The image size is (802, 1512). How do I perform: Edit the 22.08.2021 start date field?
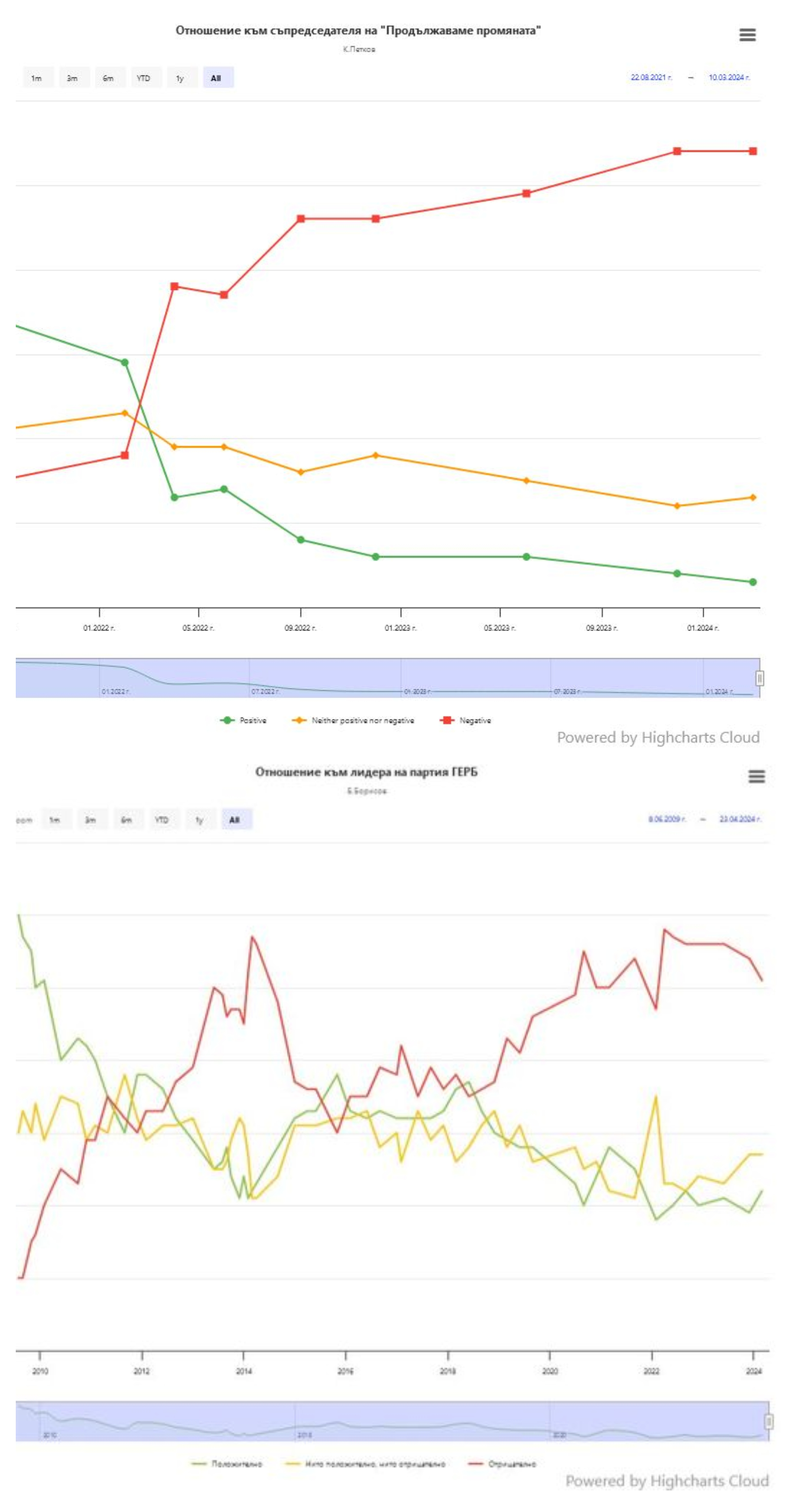click(x=650, y=77)
